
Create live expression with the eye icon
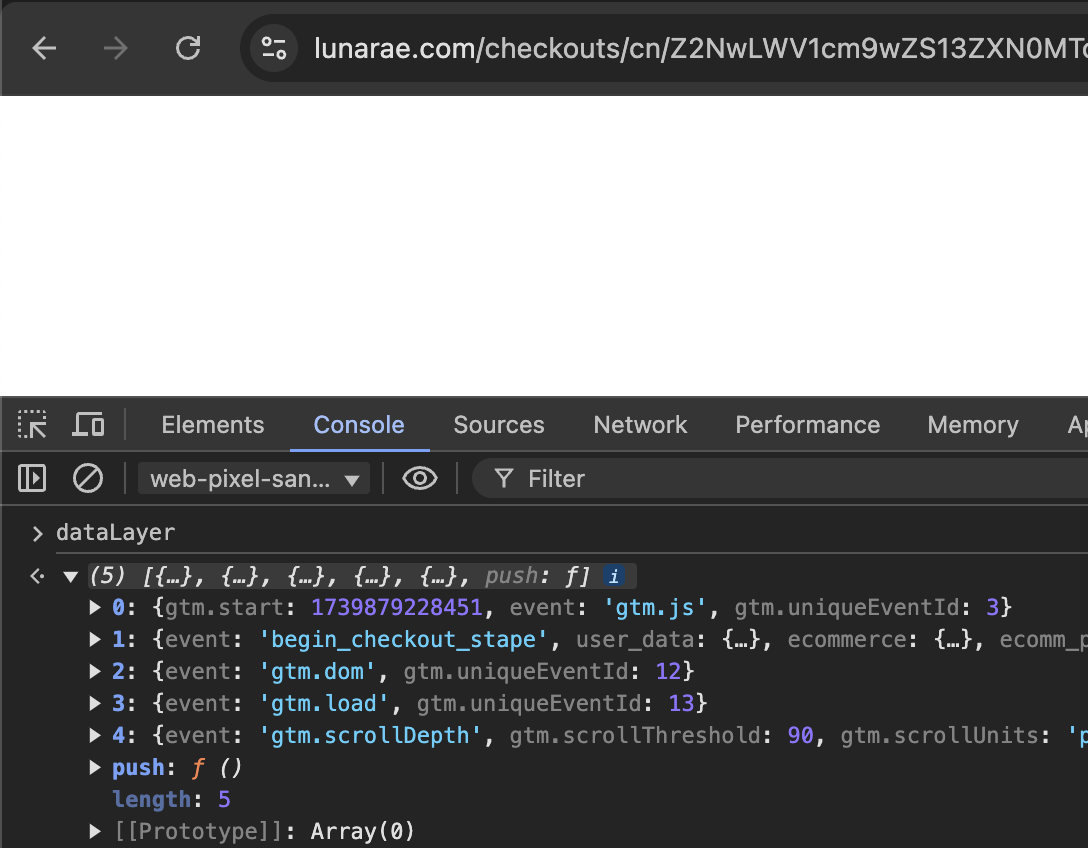tap(420, 478)
